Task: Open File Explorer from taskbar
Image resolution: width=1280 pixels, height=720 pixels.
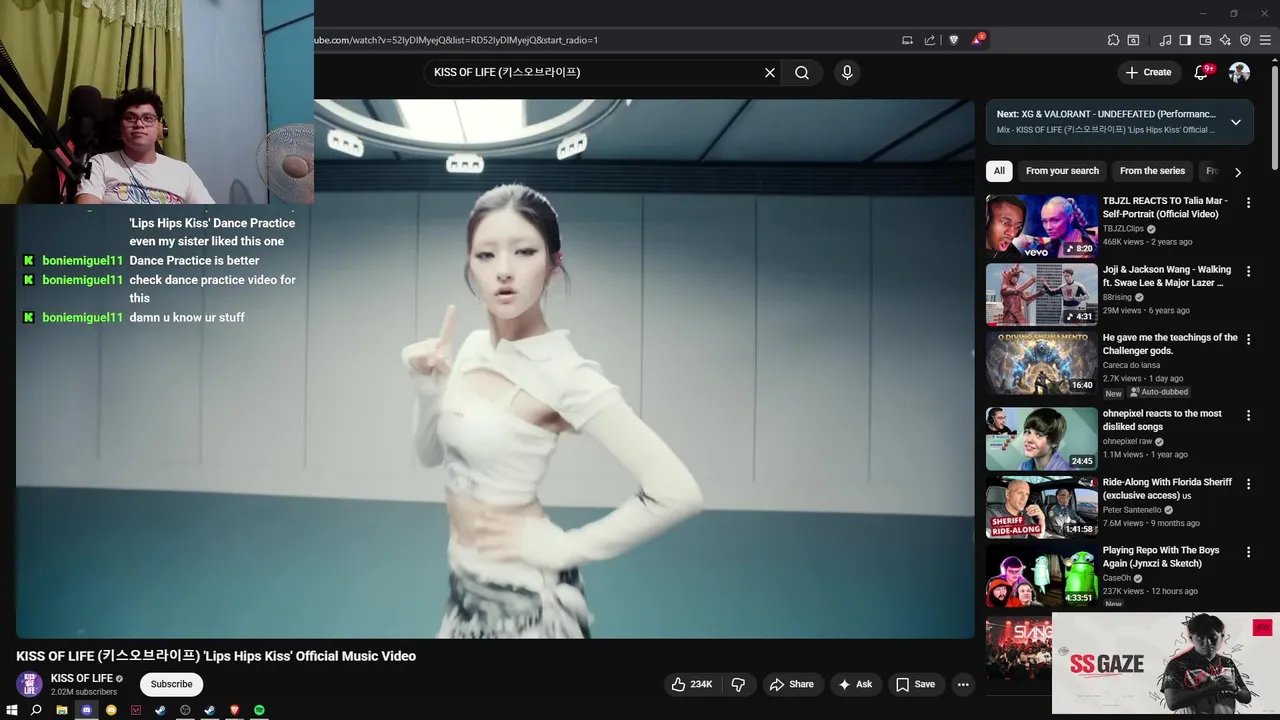Action: pos(61,710)
